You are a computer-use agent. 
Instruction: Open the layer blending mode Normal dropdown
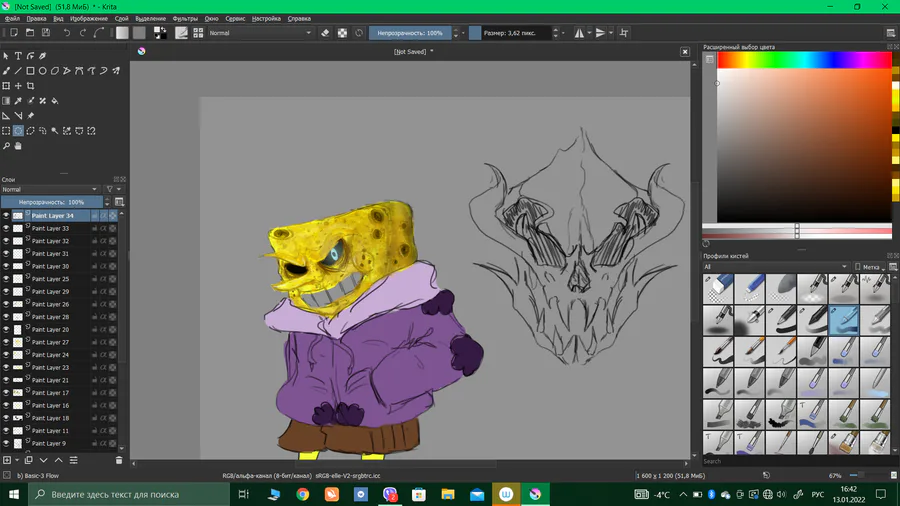[50, 189]
